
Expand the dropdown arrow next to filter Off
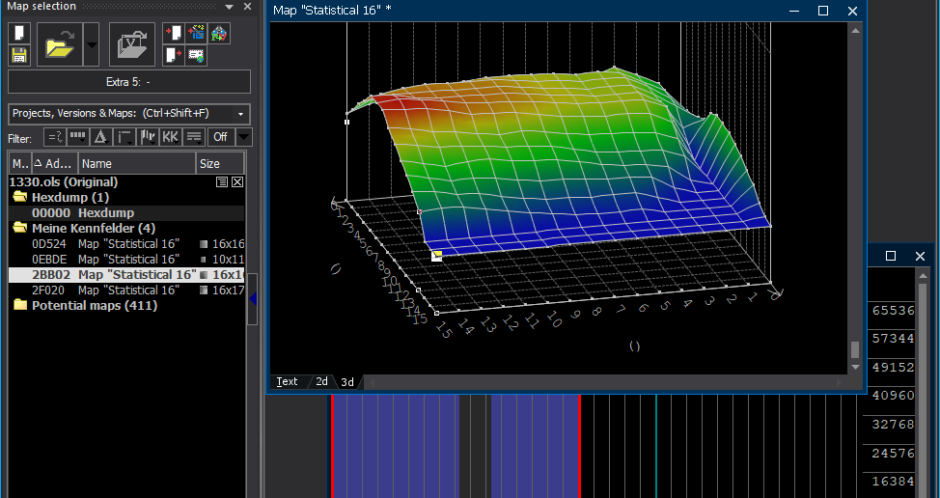click(x=243, y=137)
